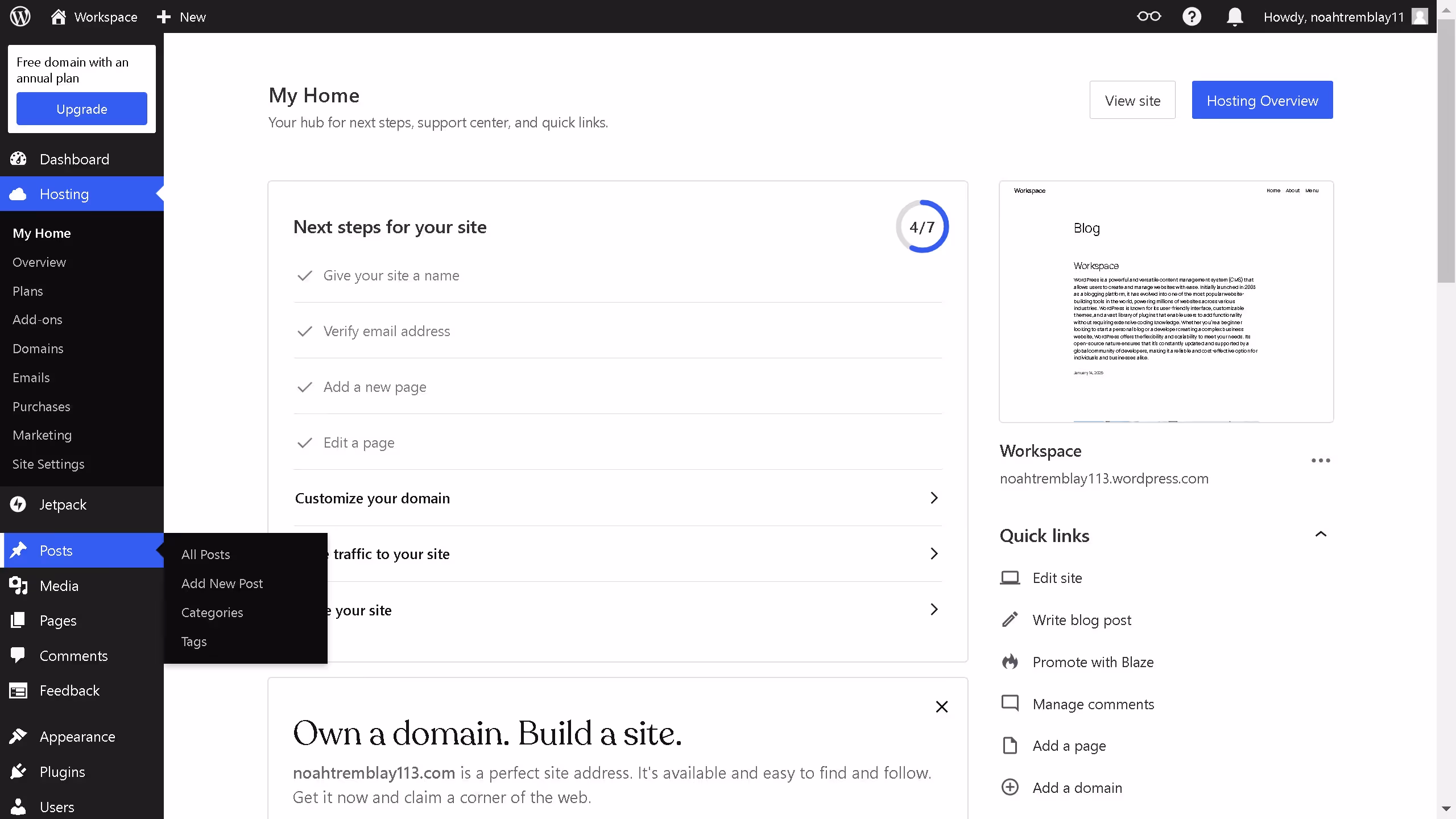Select Promote with Blaze
Image resolution: width=1456 pixels, height=819 pixels.
[x=1094, y=661]
